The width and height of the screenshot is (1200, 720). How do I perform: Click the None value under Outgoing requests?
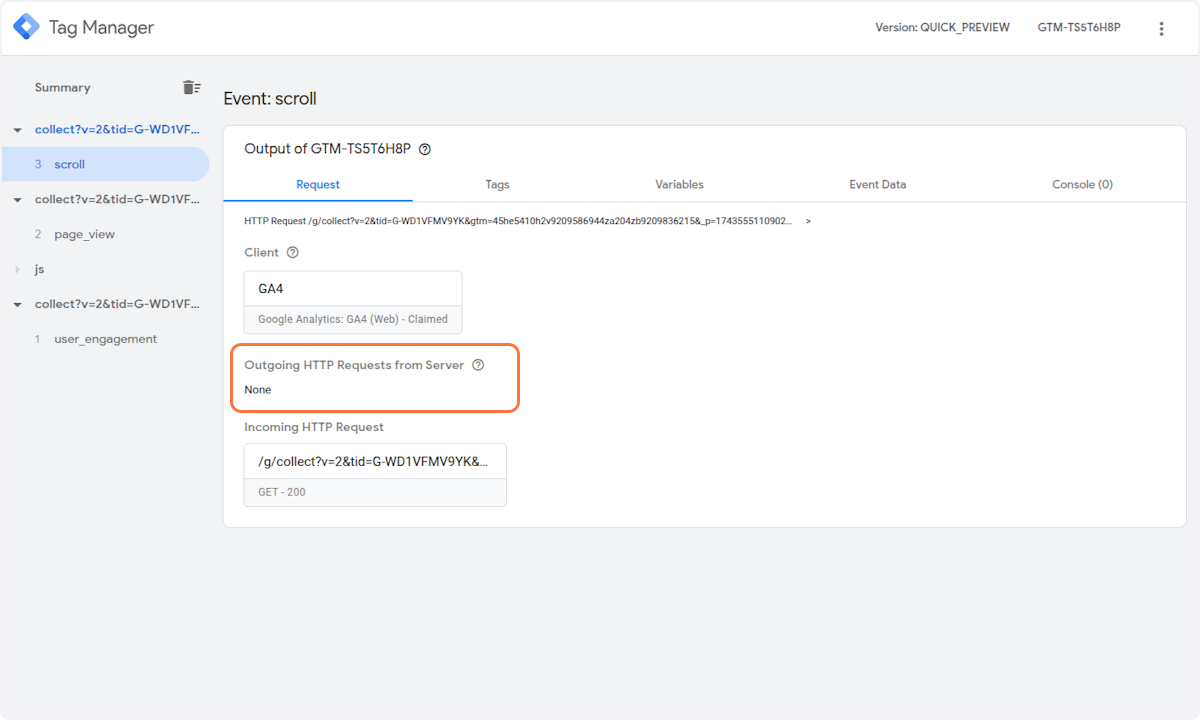pyautogui.click(x=258, y=390)
